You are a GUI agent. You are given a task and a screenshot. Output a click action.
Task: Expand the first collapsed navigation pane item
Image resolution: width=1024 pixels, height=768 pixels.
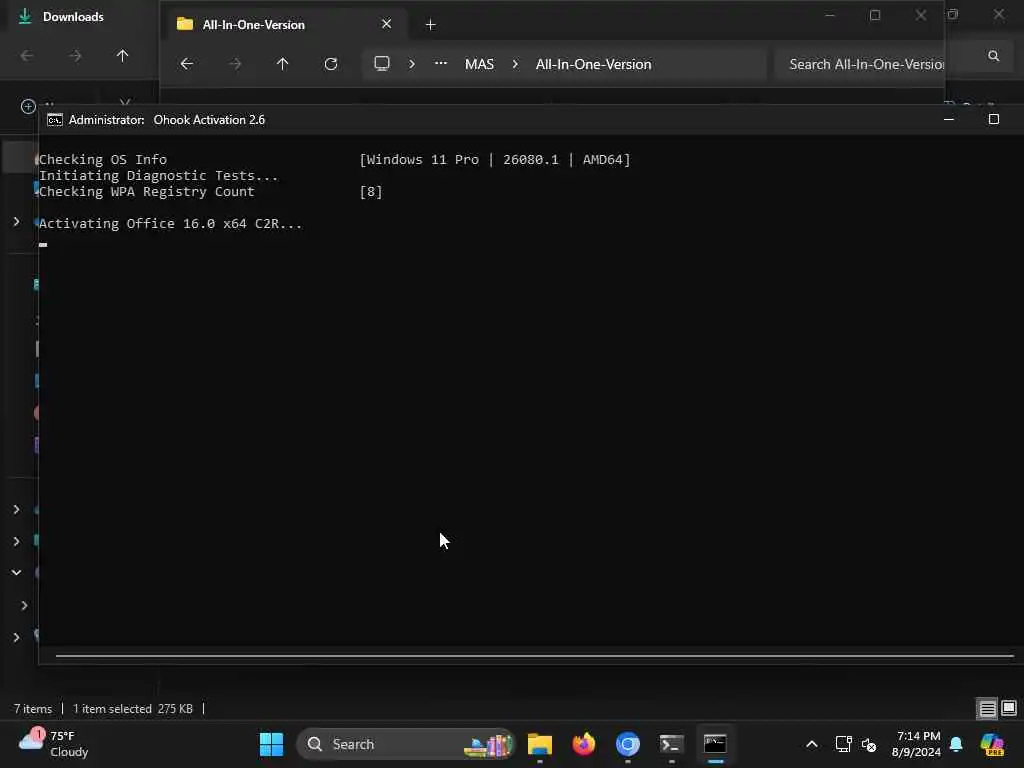click(16, 222)
